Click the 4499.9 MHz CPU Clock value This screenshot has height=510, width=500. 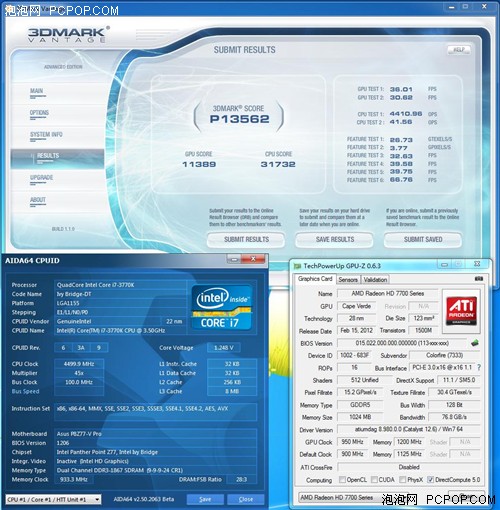(79, 364)
